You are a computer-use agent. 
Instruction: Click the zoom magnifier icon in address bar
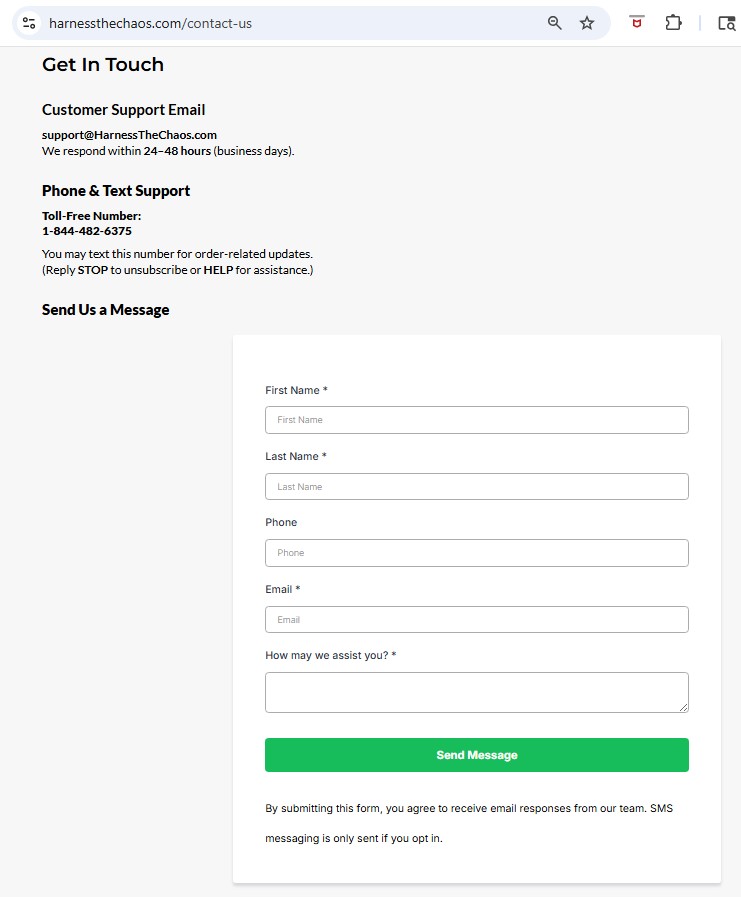[555, 23]
